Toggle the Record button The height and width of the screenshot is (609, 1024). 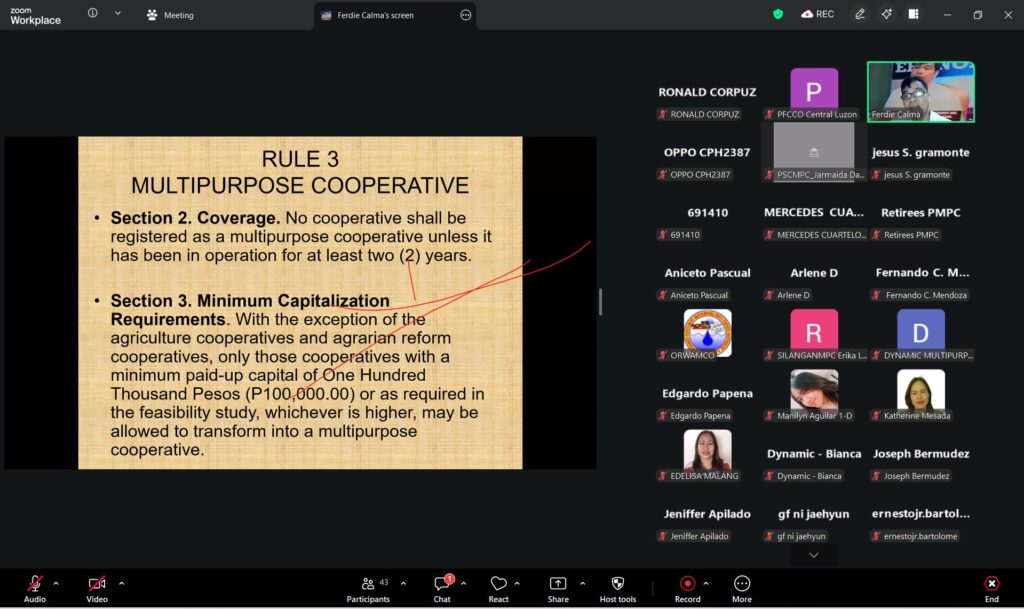click(687, 585)
